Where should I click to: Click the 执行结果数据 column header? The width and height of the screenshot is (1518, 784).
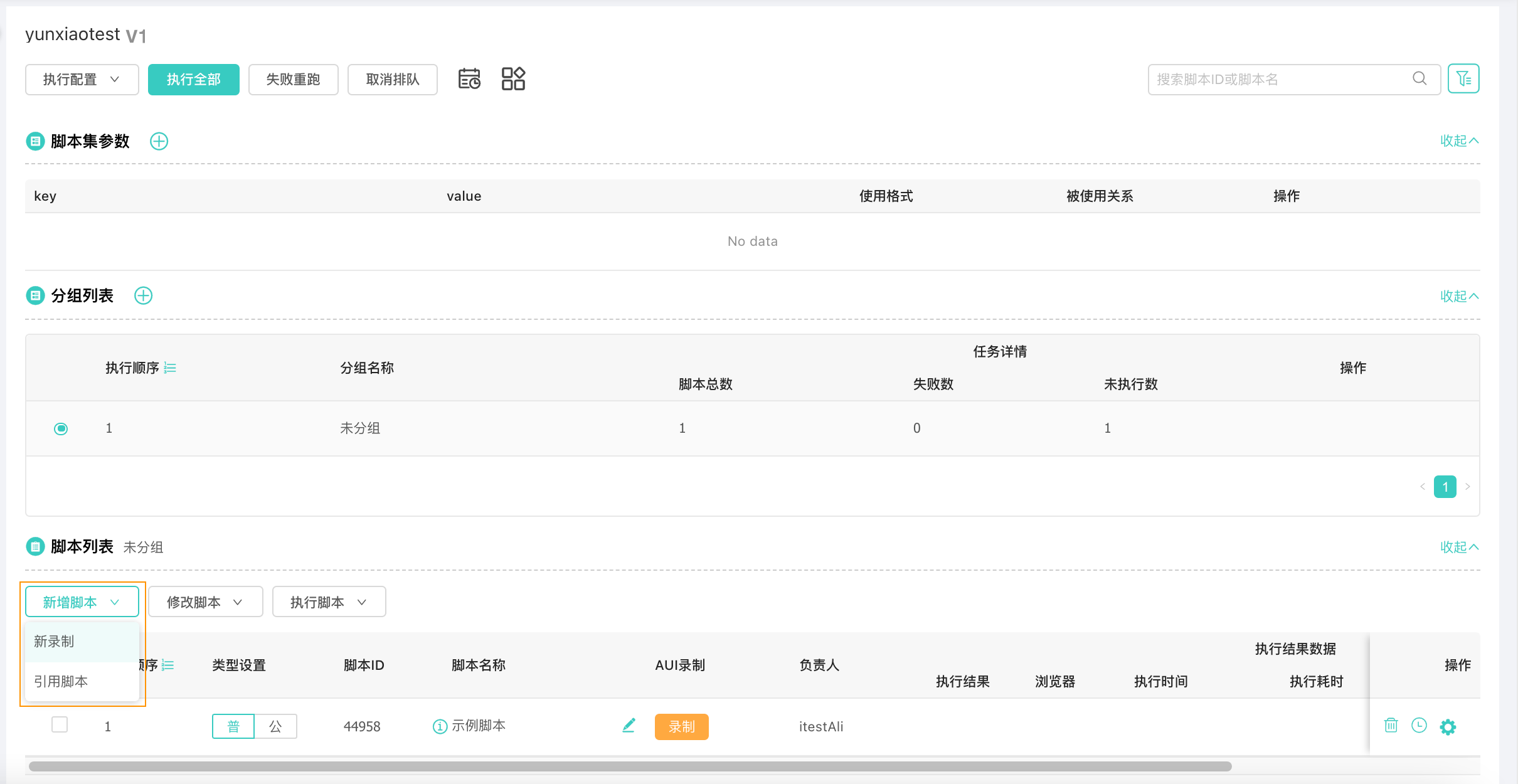1295,649
